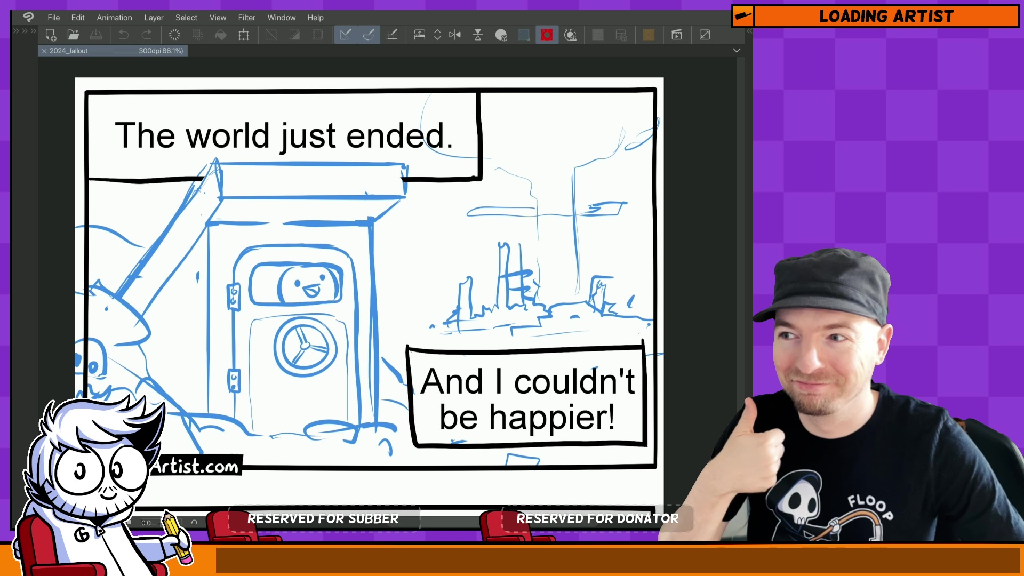Viewport: 1024px width, 576px height.
Task: Toggle the highlighted red square icon
Action: (x=547, y=35)
